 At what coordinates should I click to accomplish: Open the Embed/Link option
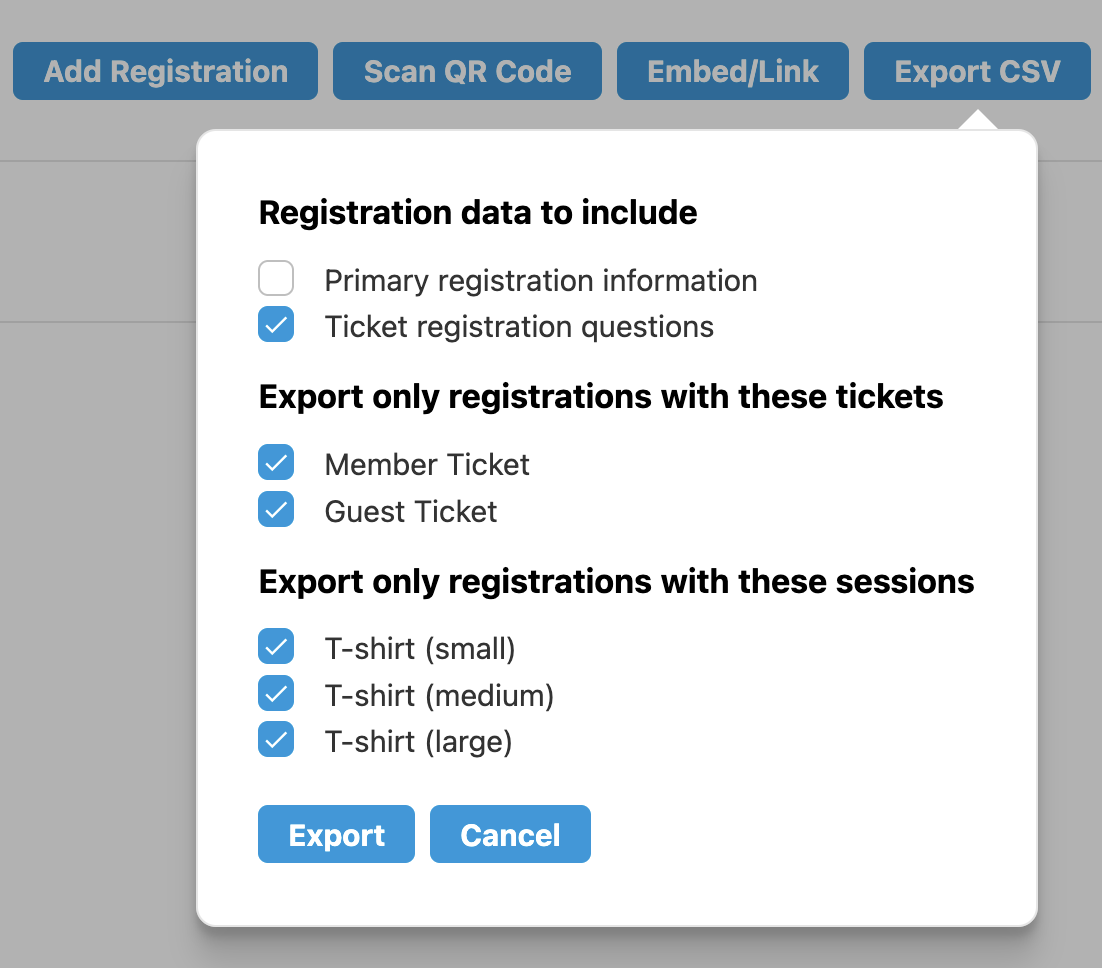[x=733, y=71]
